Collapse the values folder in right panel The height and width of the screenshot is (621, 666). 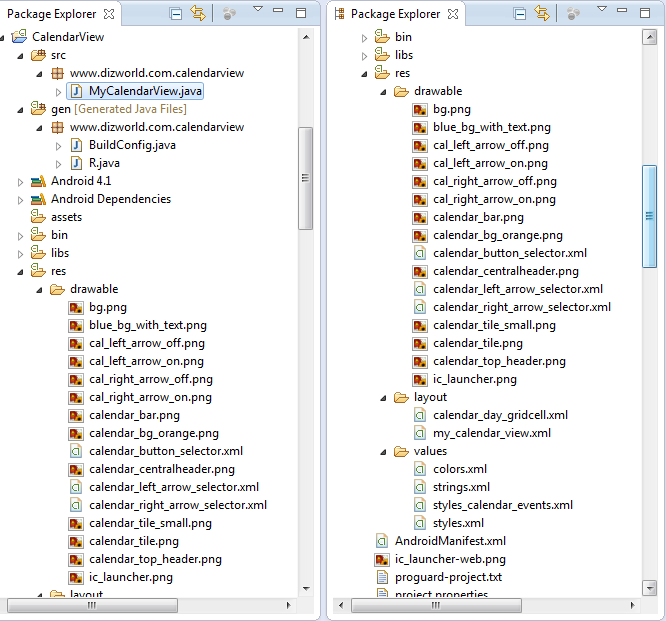[384, 452]
